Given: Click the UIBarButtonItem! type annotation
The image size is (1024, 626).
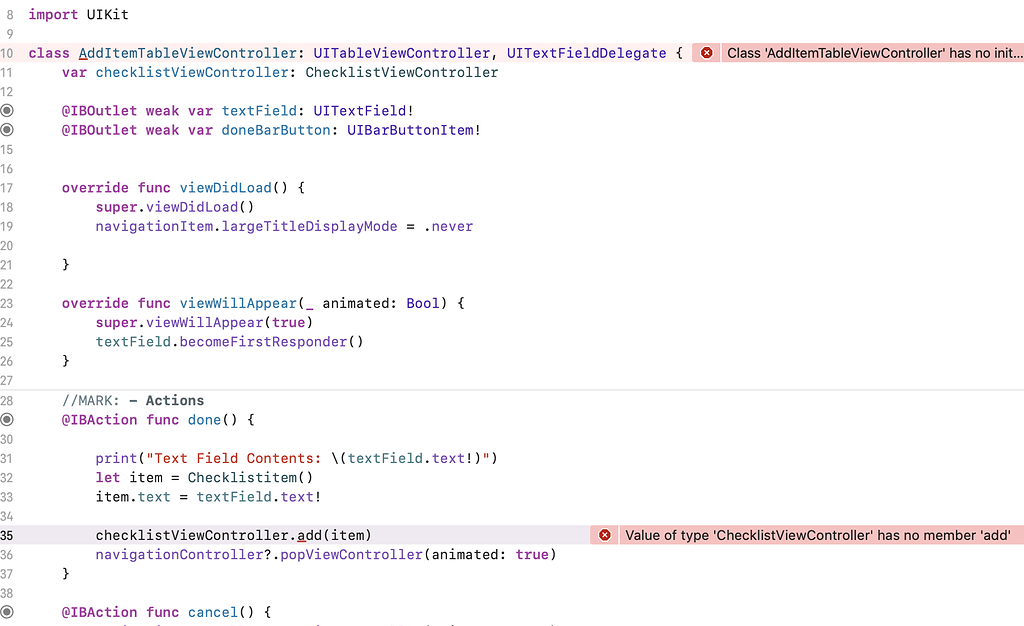Looking at the screenshot, I should (x=414, y=130).
